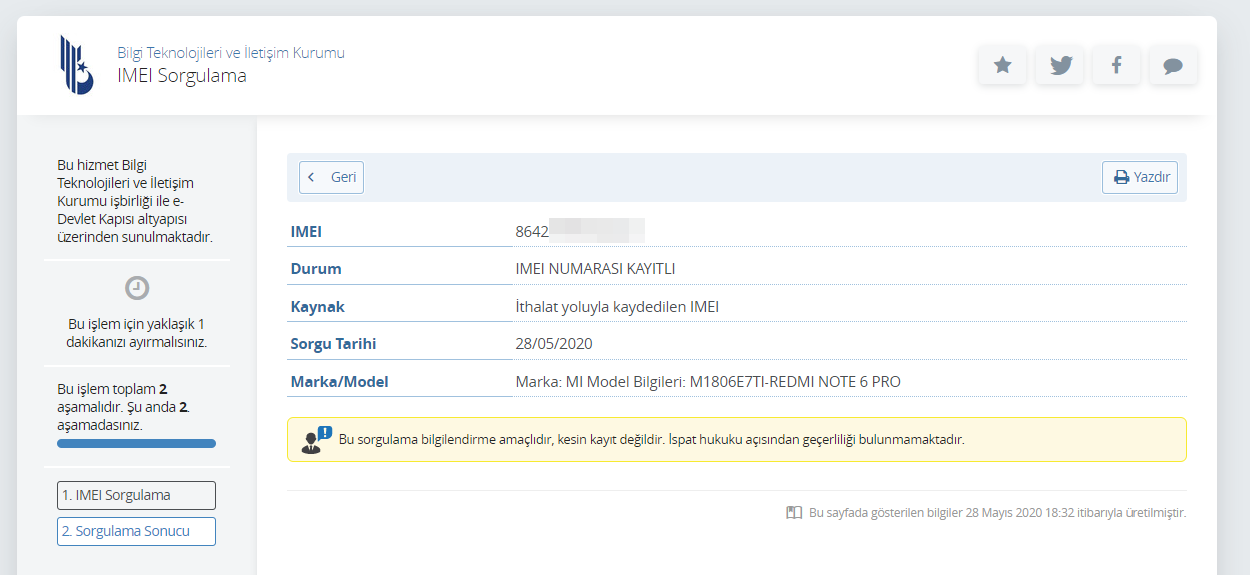1250x575 pixels.
Task: Click the book icon beside the timestamp
Action: [x=794, y=512]
